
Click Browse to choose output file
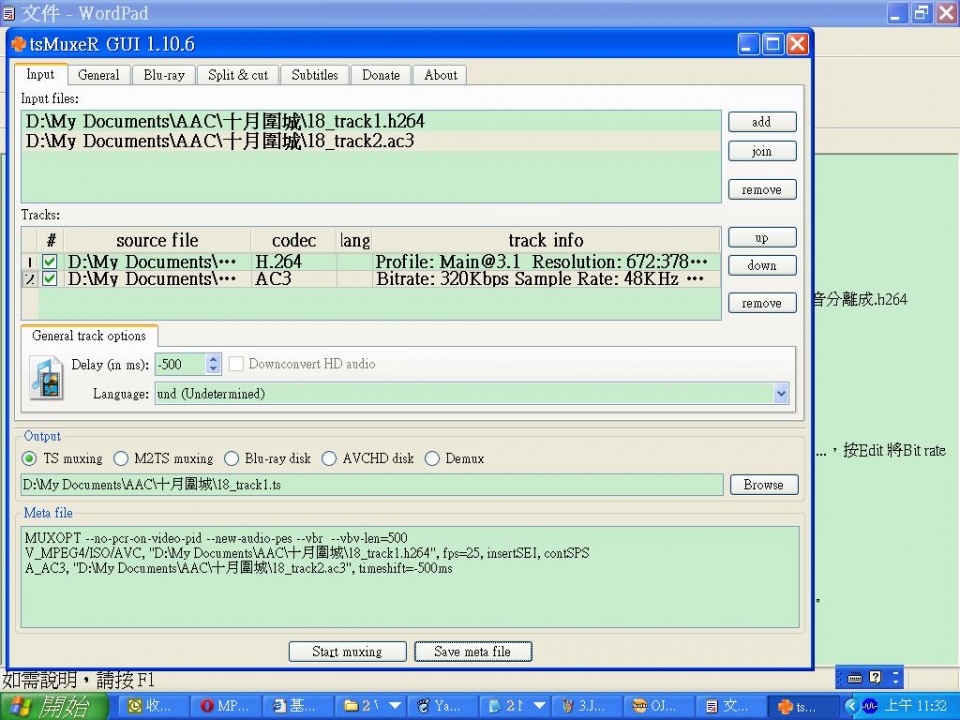click(763, 485)
